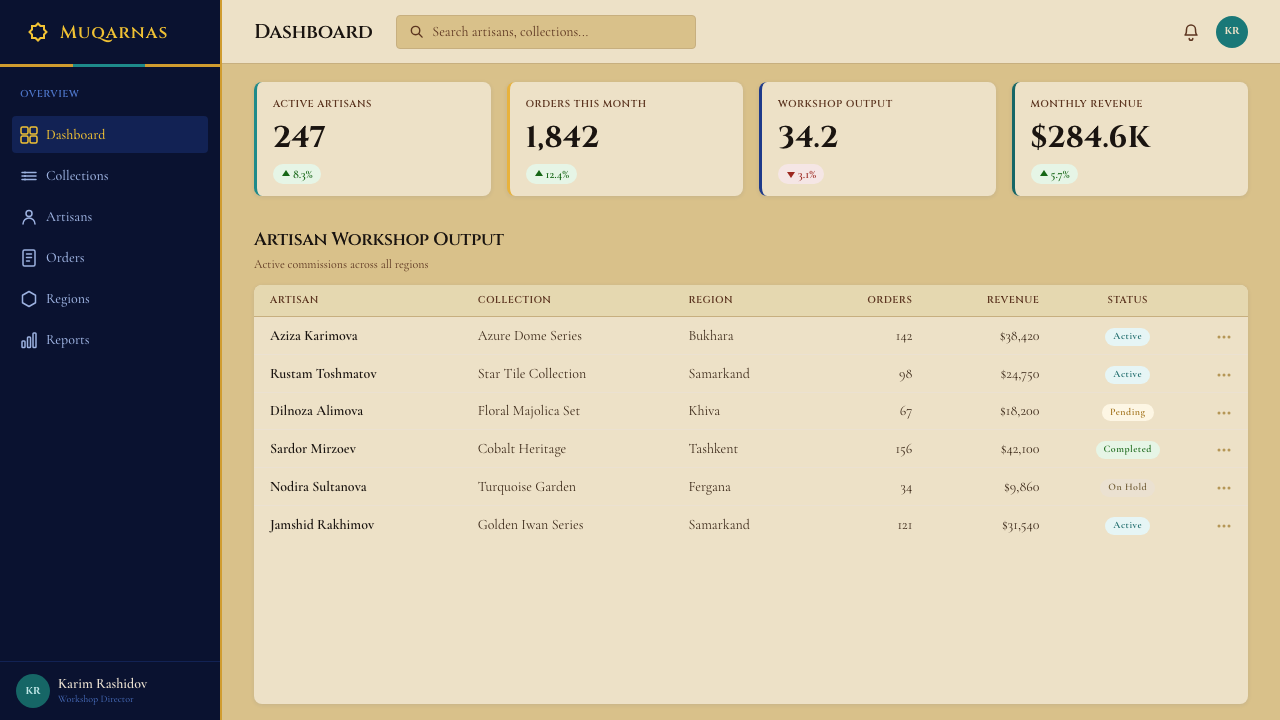Open row actions for Nodira Sultanova

click(x=1224, y=488)
